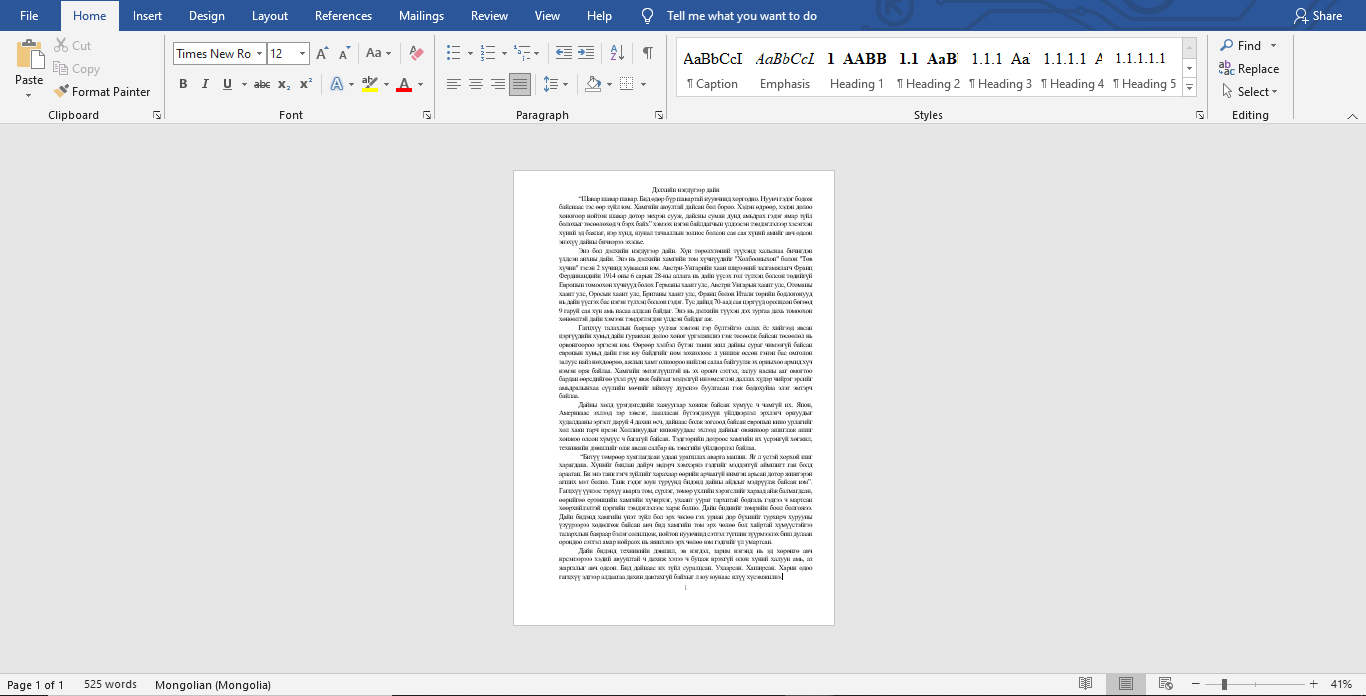1366x696 pixels.
Task: Sort the selection using the A-Z icon
Action: [619, 53]
